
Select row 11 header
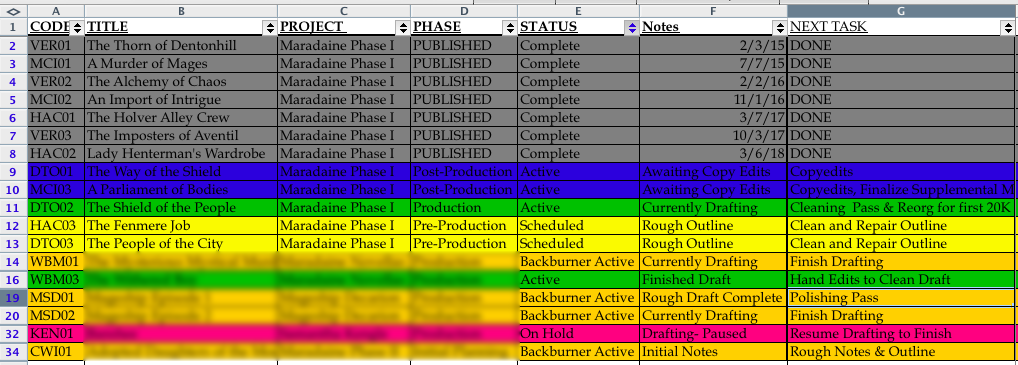(14, 208)
